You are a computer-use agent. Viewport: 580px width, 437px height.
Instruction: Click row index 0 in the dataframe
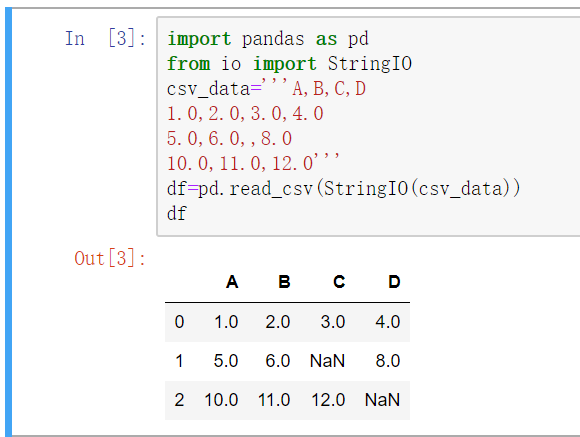(179, 322)
